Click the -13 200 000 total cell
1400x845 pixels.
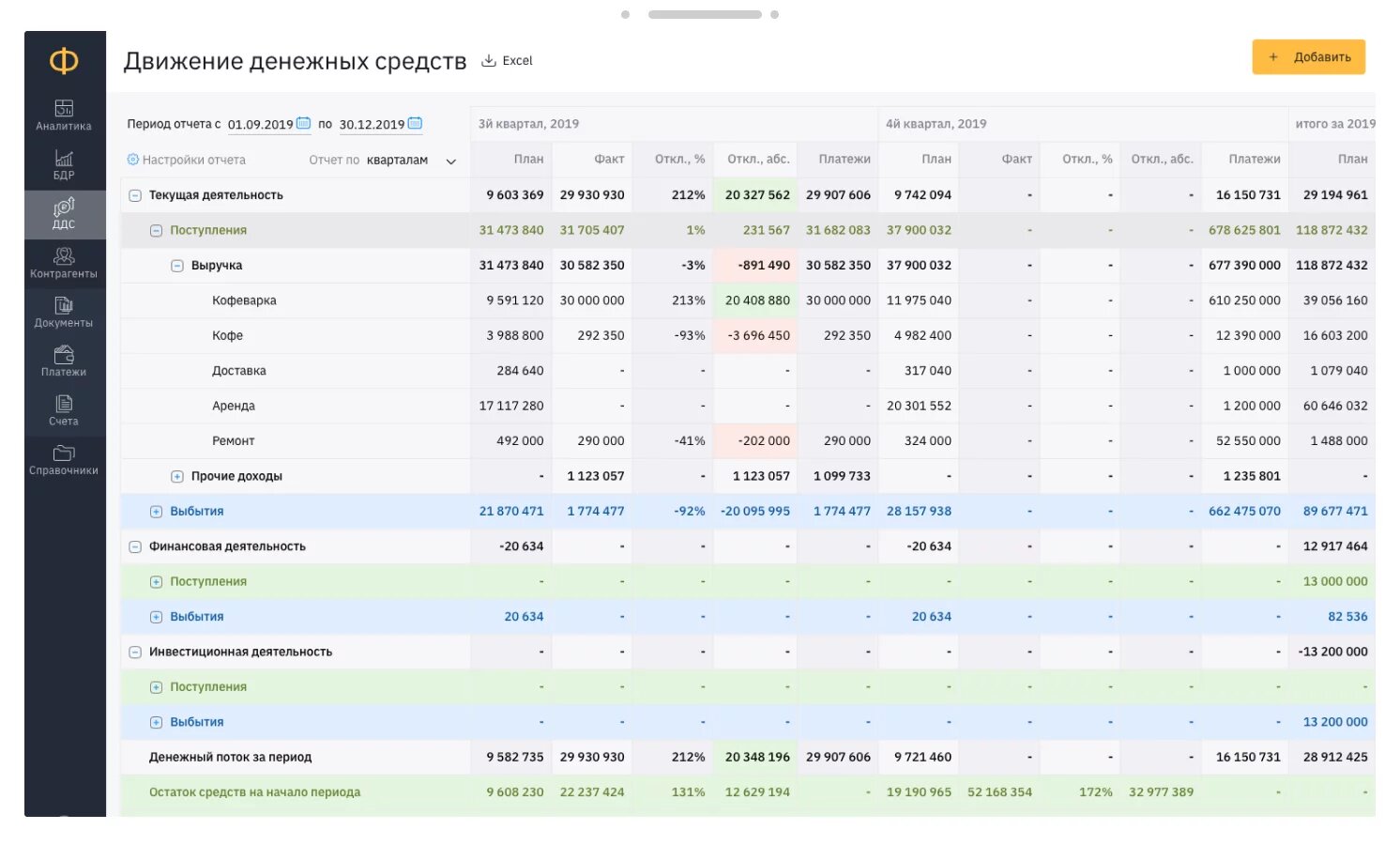(x=1332, y=652)
